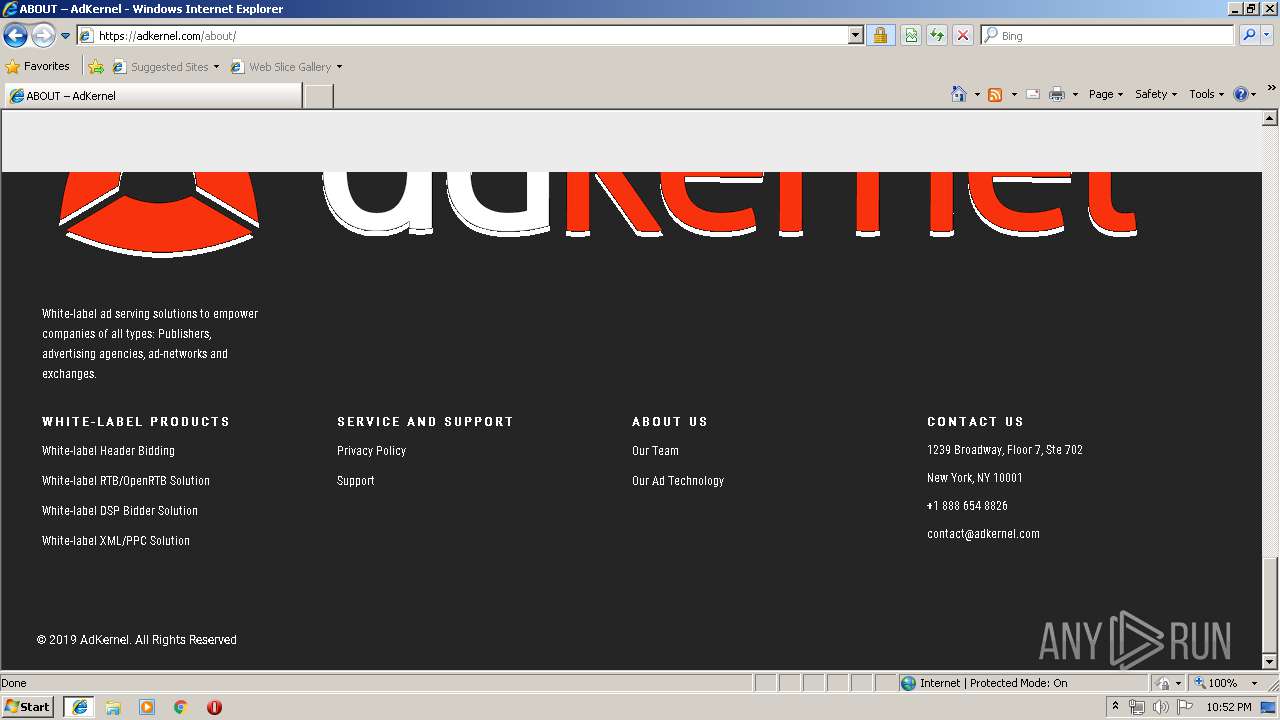Click the scrollbar down arrow
The width and height of the screenshot is (1280, 720).
pyautogui.click(x=1270, y=661)
